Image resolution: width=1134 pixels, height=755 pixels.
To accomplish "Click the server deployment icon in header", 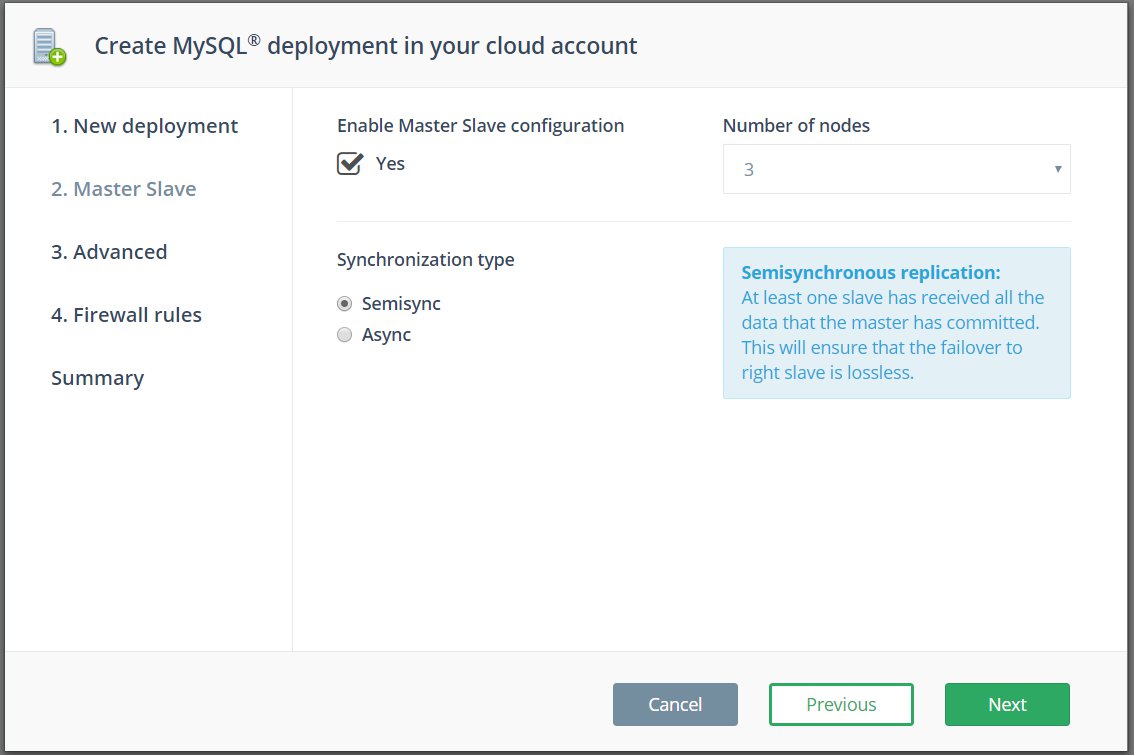I will (x=49, y=47).
